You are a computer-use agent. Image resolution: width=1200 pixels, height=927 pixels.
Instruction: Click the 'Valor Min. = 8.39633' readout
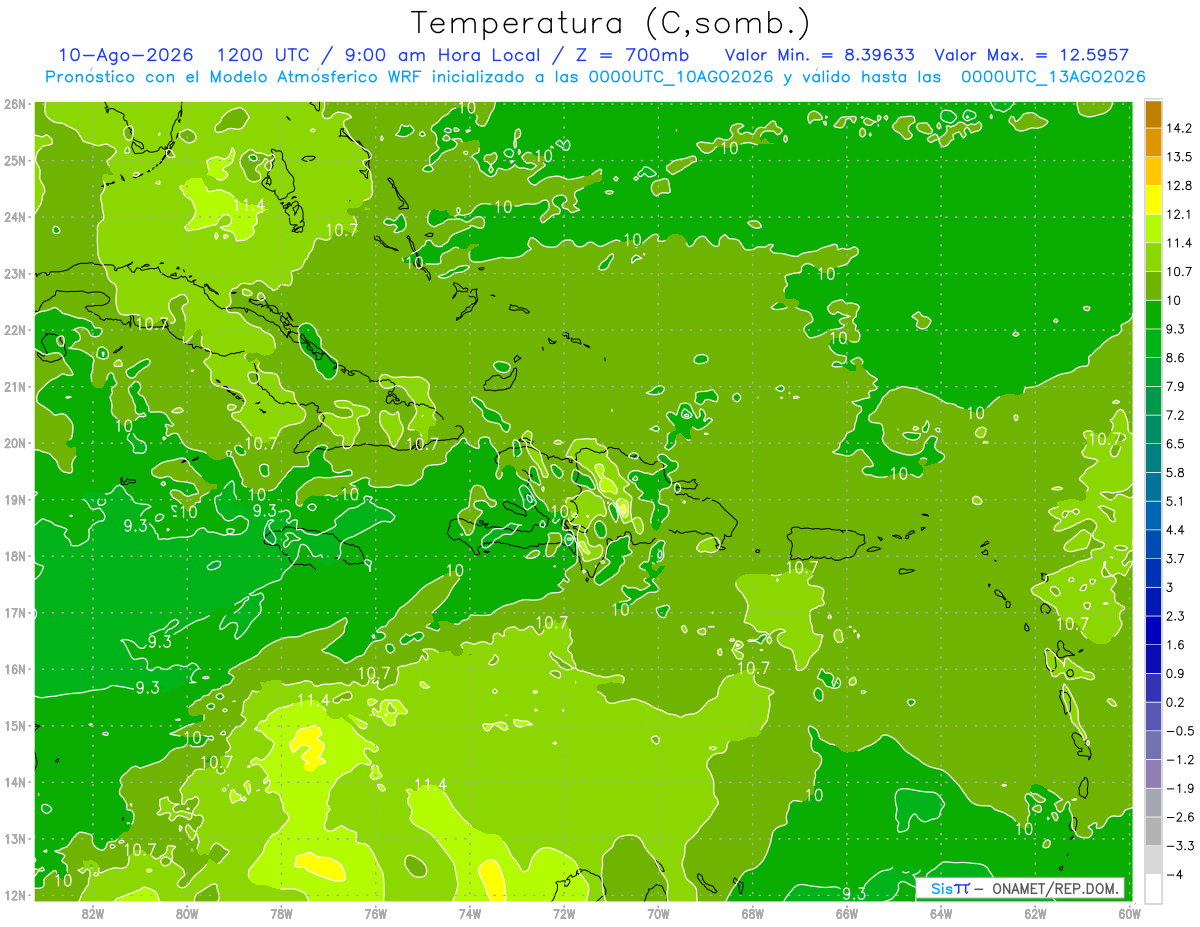click(819, 55)
